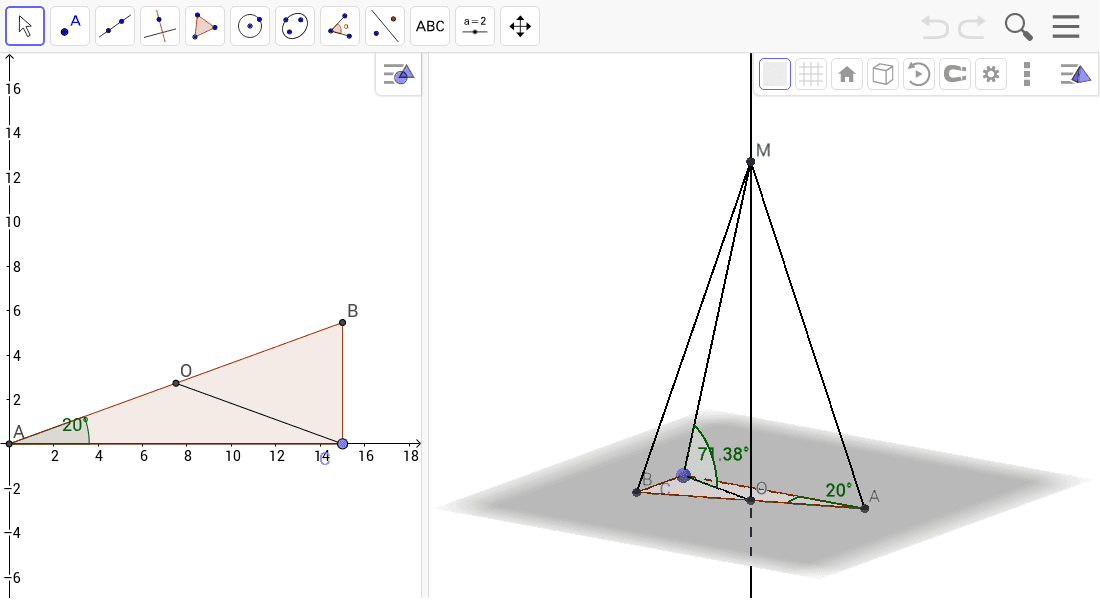
Task: Select the Reflect about line tool
Action: click(x=384, y=27)
